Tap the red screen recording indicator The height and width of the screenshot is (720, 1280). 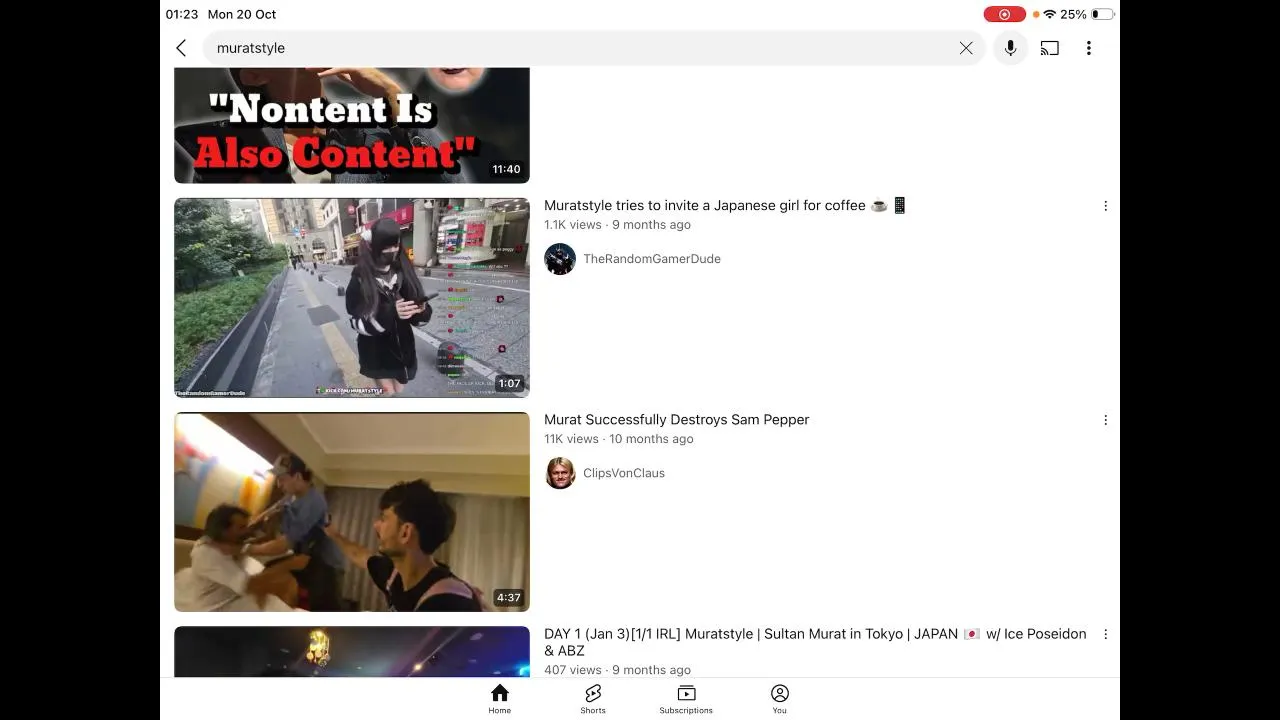pos(1004,14)
